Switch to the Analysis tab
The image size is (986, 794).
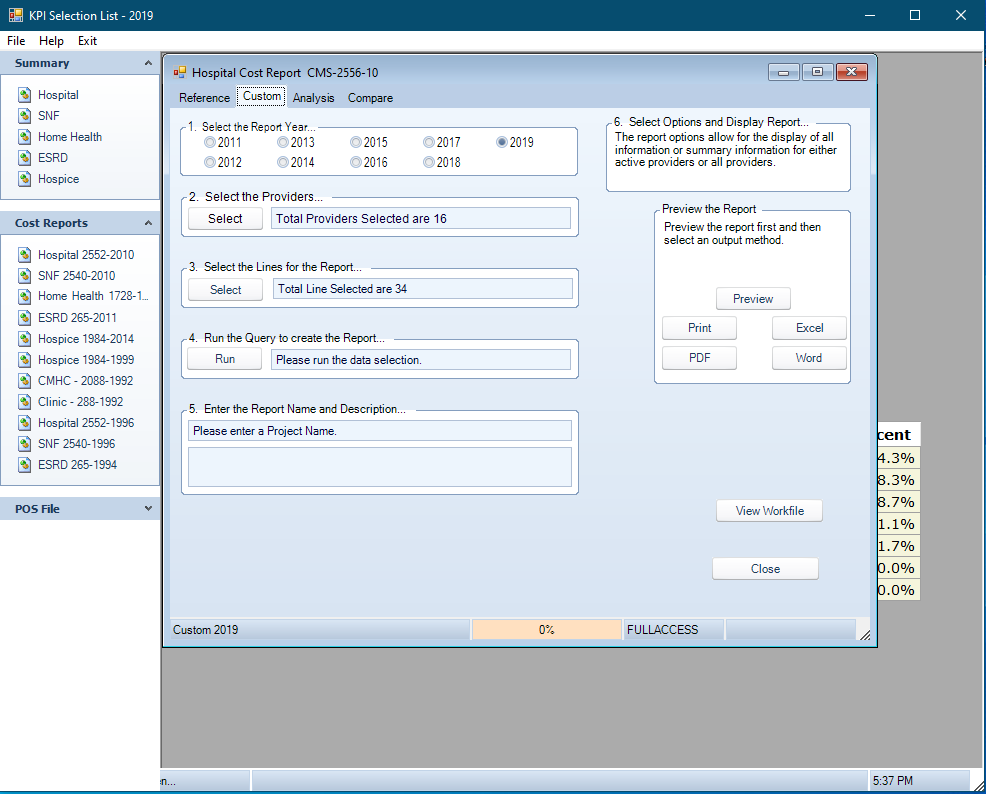tap(313, 98)
